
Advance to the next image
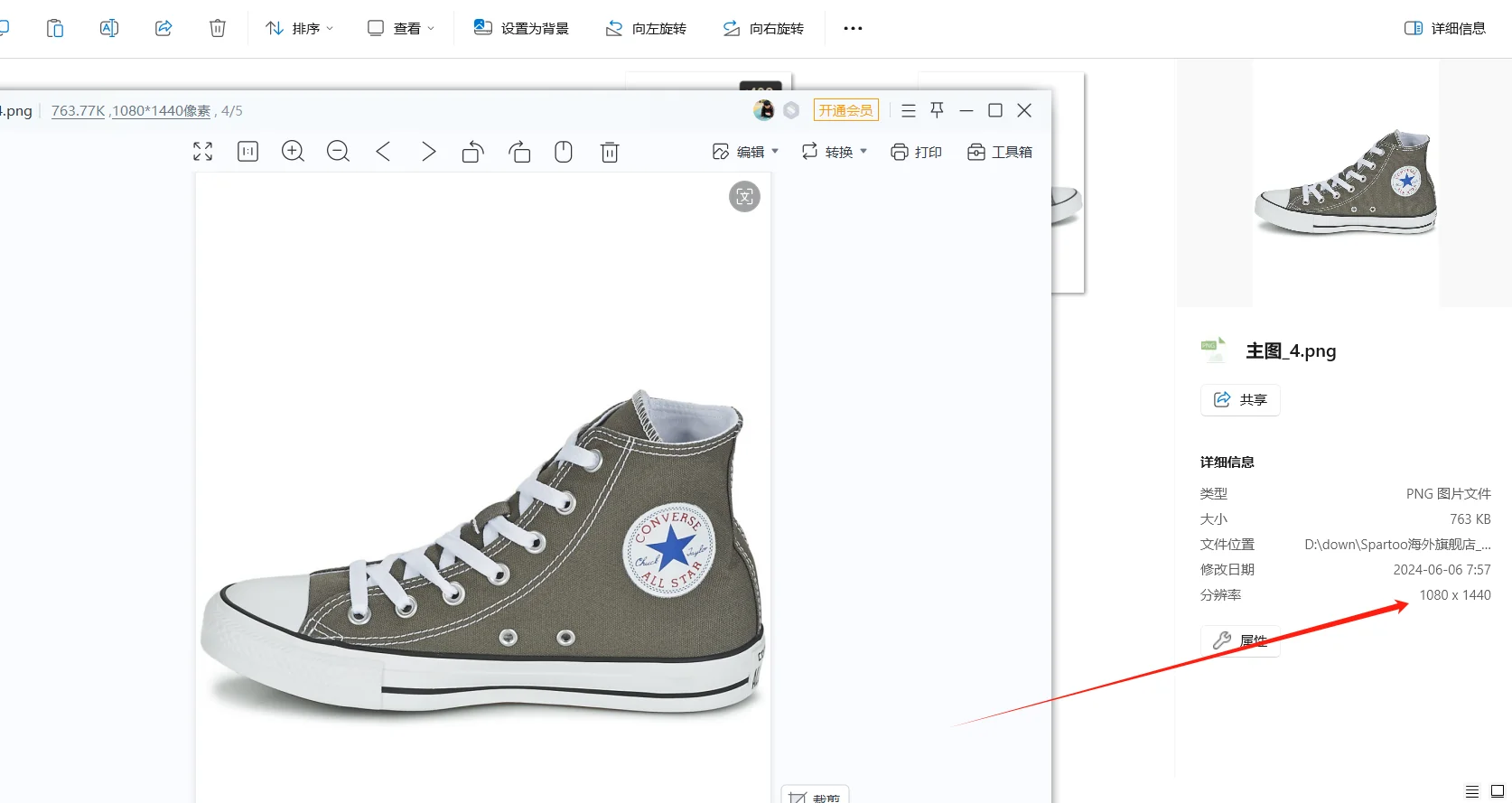[x=428, y=152]
